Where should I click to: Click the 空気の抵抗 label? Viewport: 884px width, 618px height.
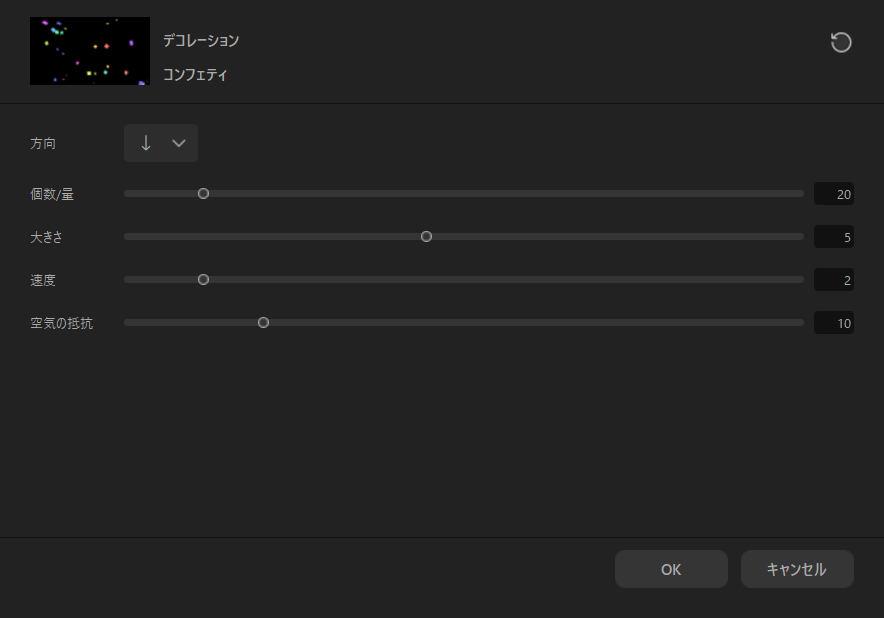61,323
